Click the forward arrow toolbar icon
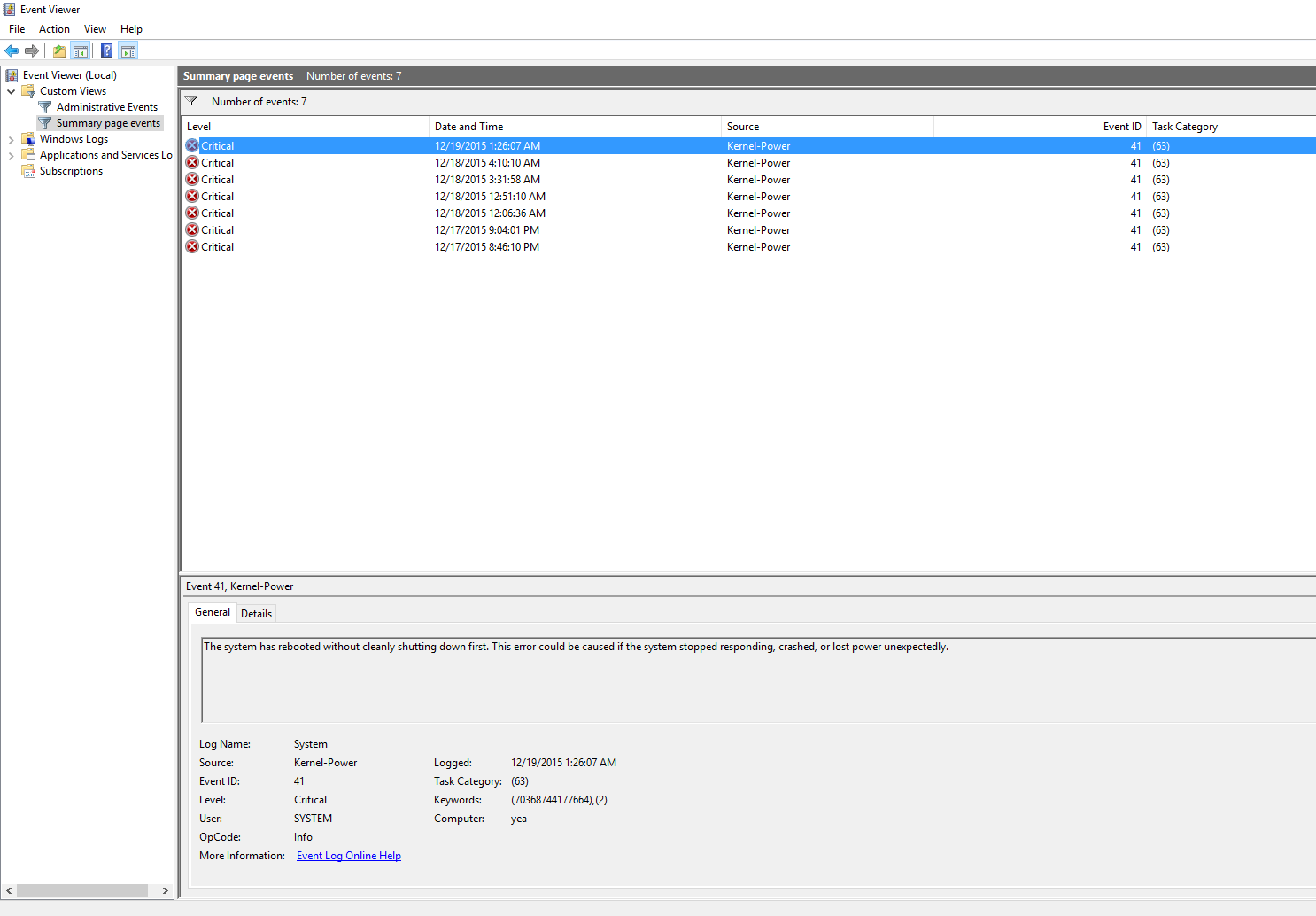The width and height of the screenshot is (1316, 916). (x=32, y=50)
